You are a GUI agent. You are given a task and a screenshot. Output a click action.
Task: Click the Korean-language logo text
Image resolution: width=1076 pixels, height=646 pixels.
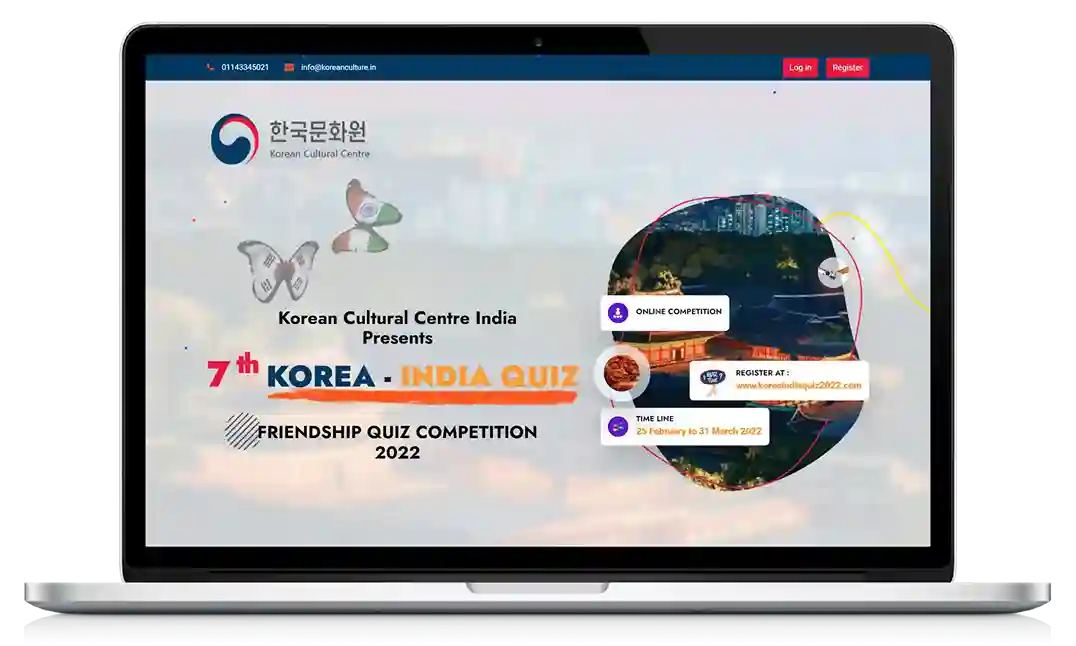318,130
